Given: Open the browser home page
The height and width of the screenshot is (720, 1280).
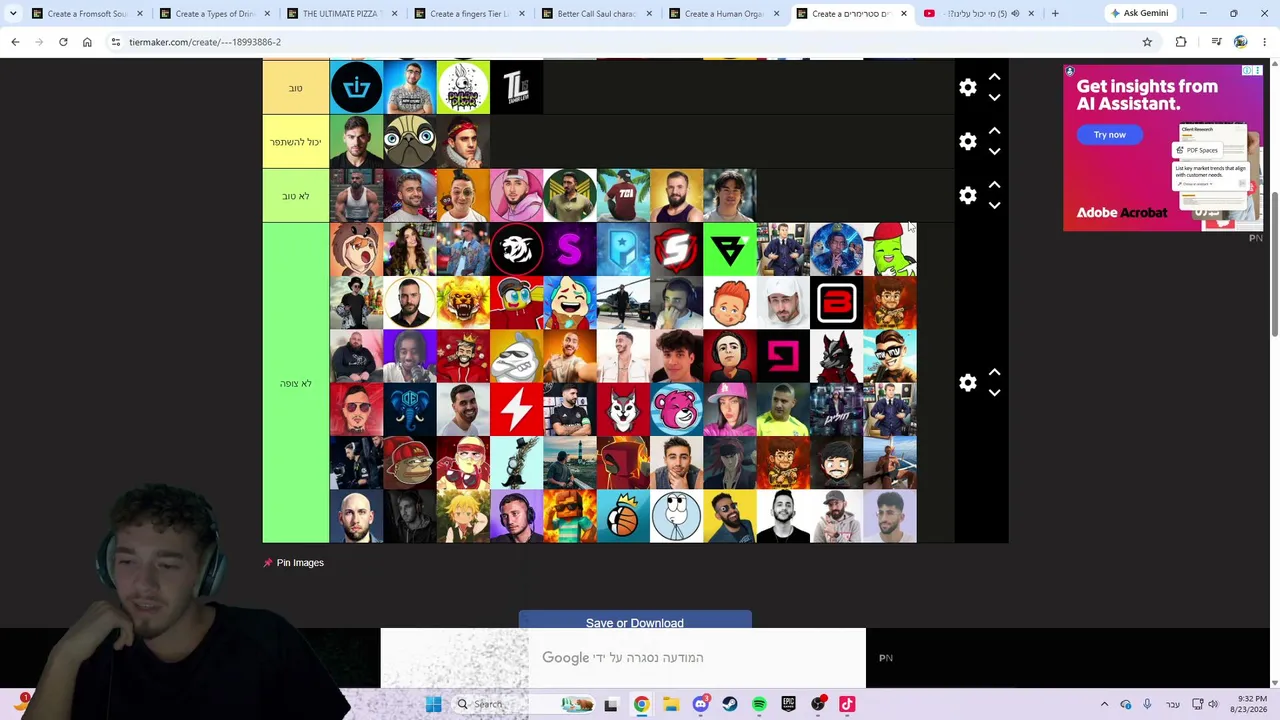Looking at the screenshot, I should pos(87,42).
